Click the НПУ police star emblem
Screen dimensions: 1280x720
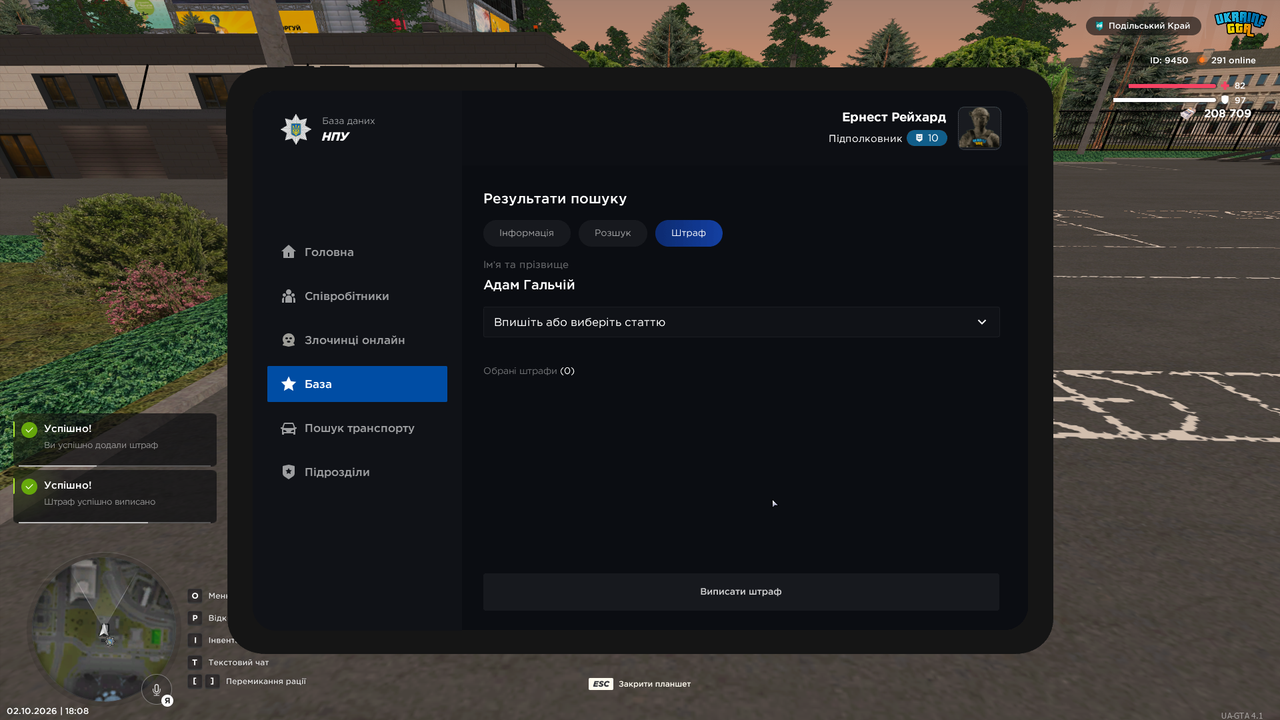click(295, 129)
